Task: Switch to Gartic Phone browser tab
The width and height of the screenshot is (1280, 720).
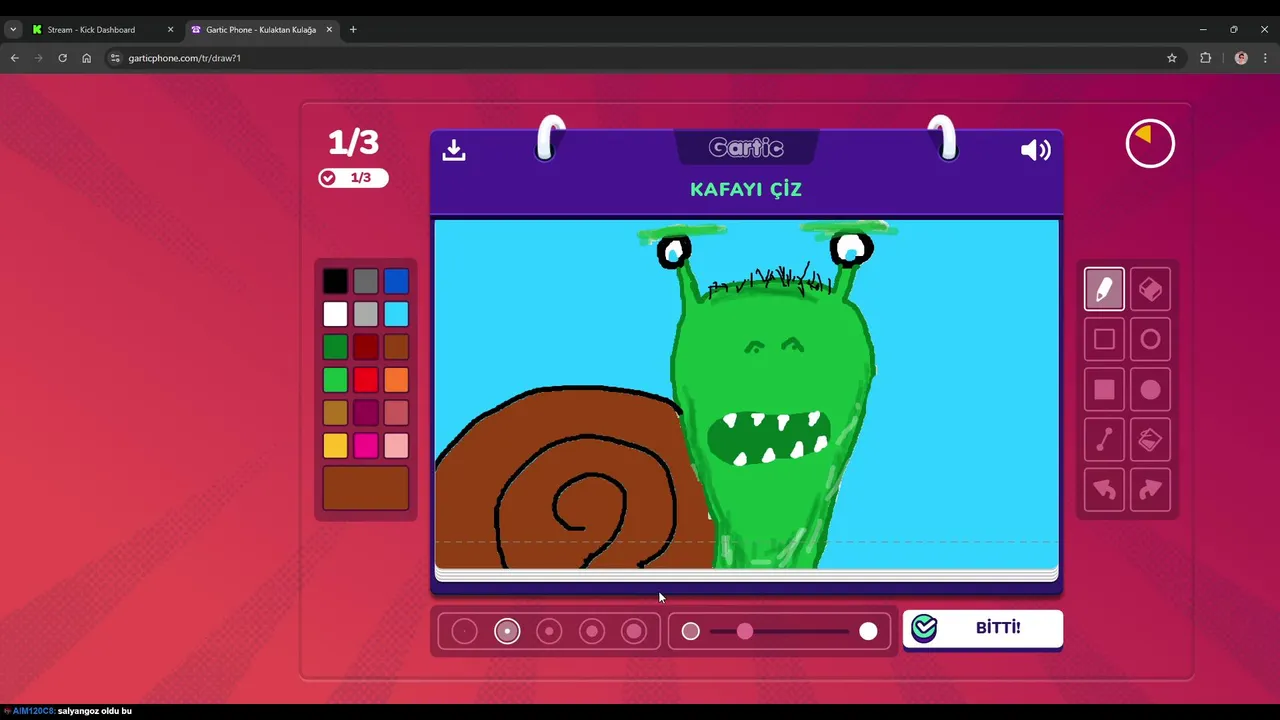Action: [261, 30]
